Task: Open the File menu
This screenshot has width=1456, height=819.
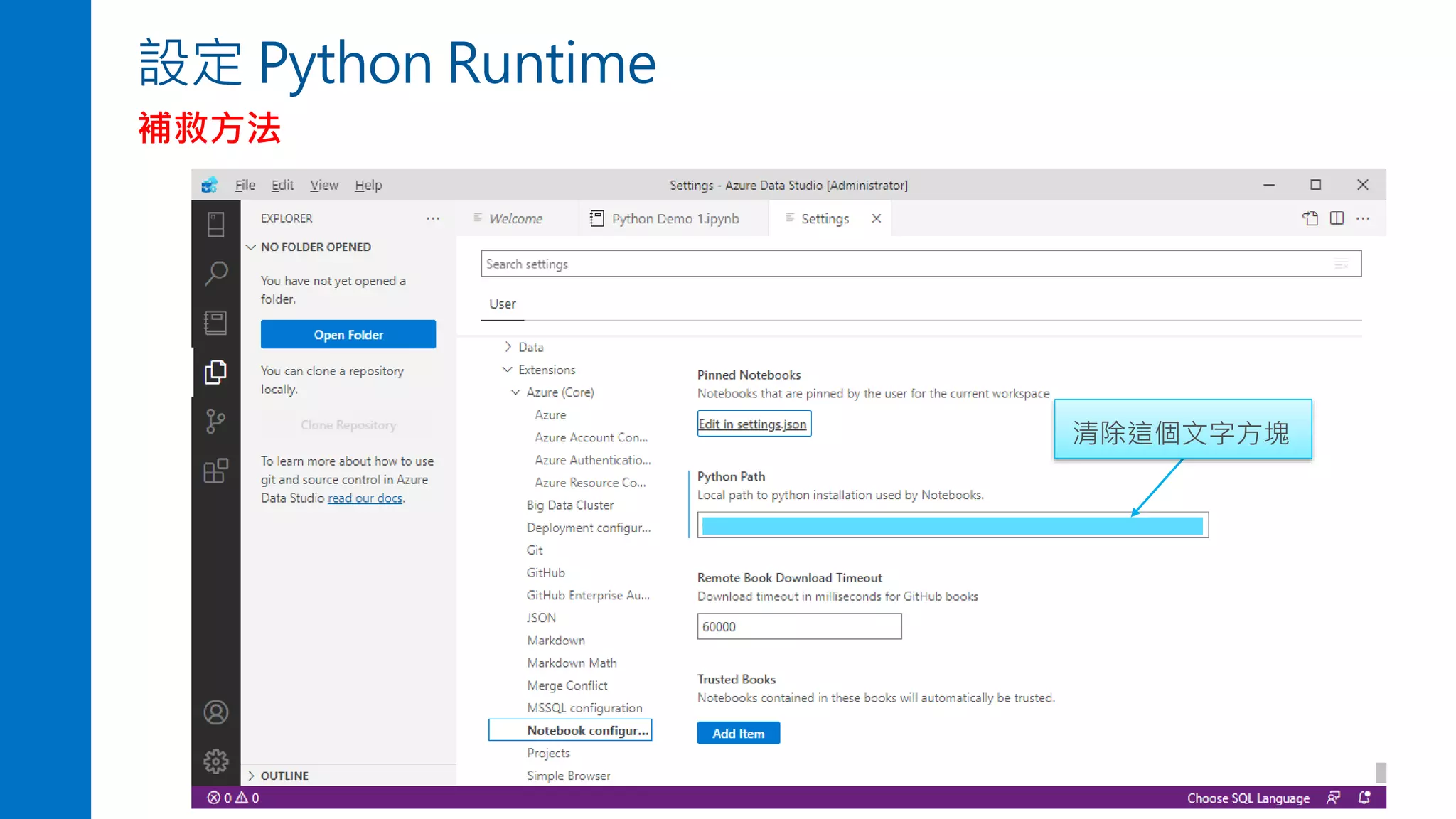Action: [x=245, y=185]
